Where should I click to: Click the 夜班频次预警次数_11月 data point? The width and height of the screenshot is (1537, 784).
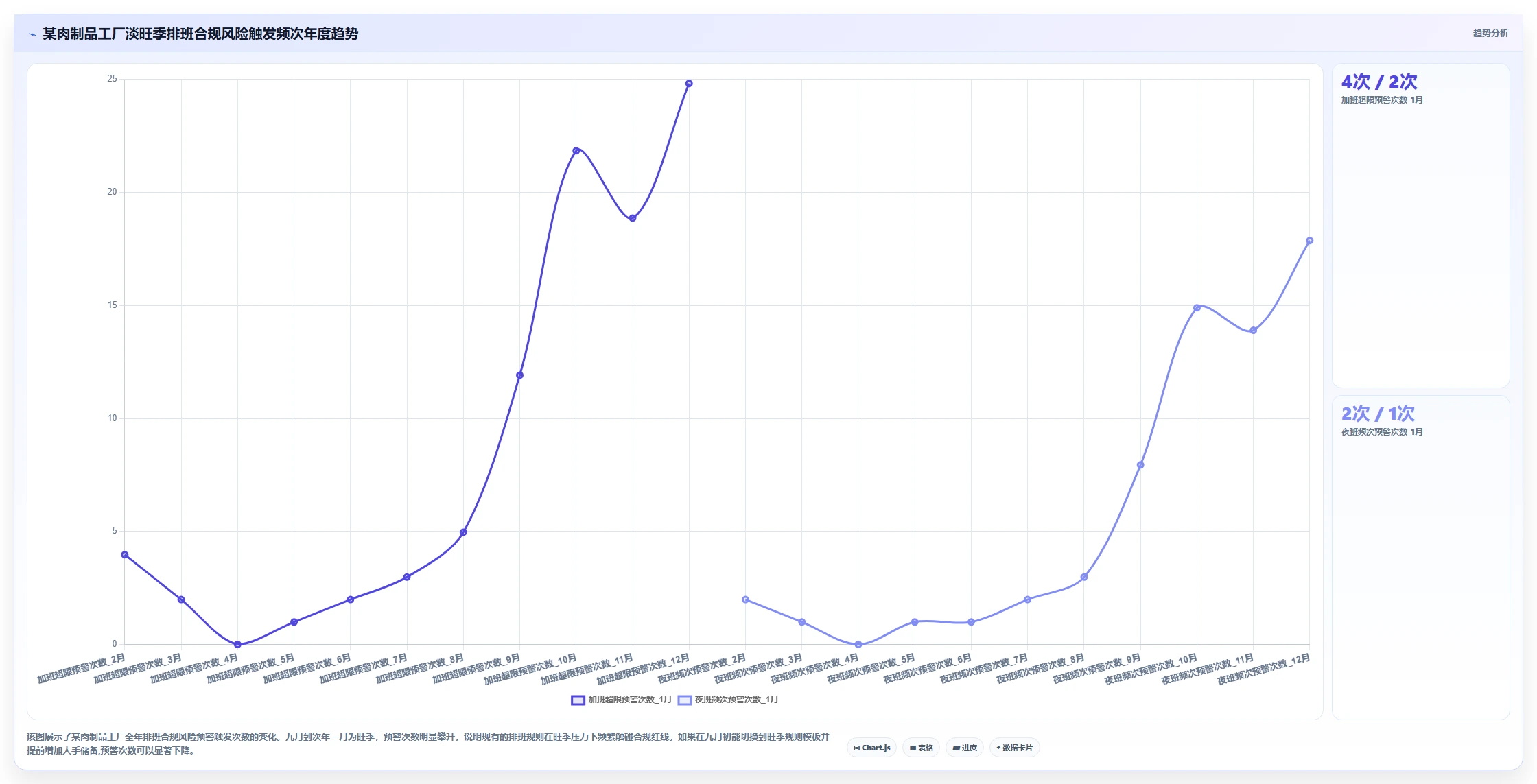[x=1254, y=331]
